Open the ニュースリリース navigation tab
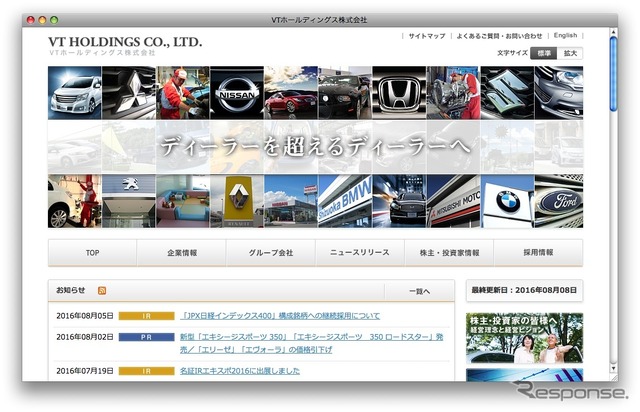This screenshot has height=412, width=640. coord(360,253)
